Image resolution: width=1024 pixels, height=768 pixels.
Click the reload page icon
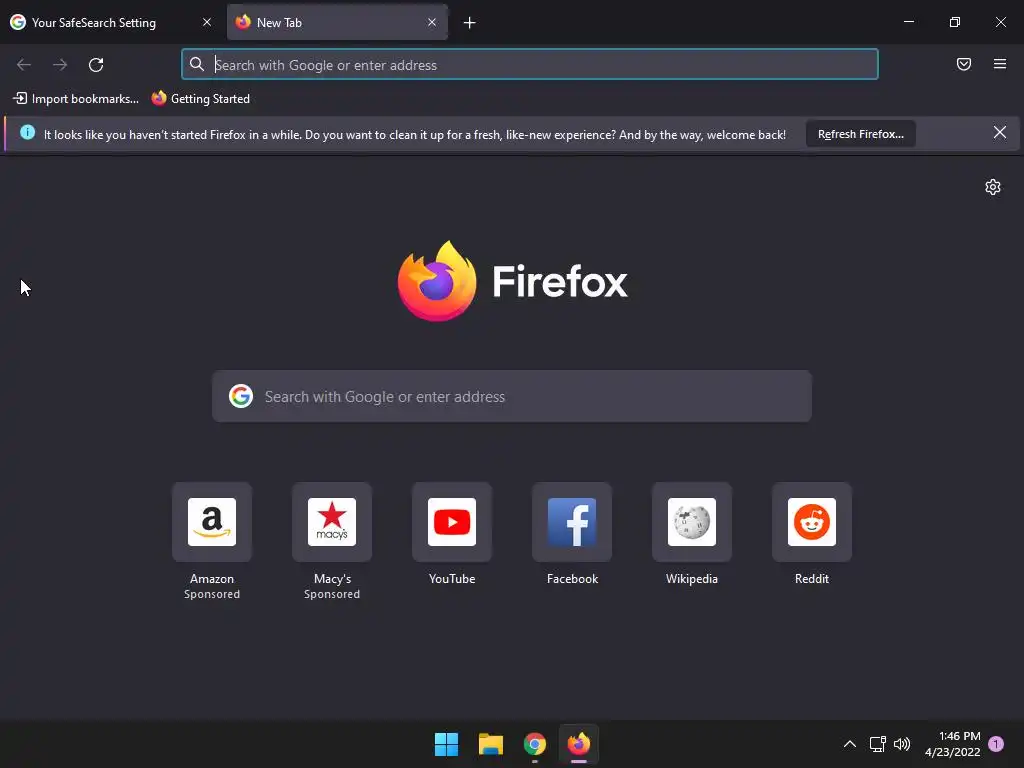tap(96, 65)
